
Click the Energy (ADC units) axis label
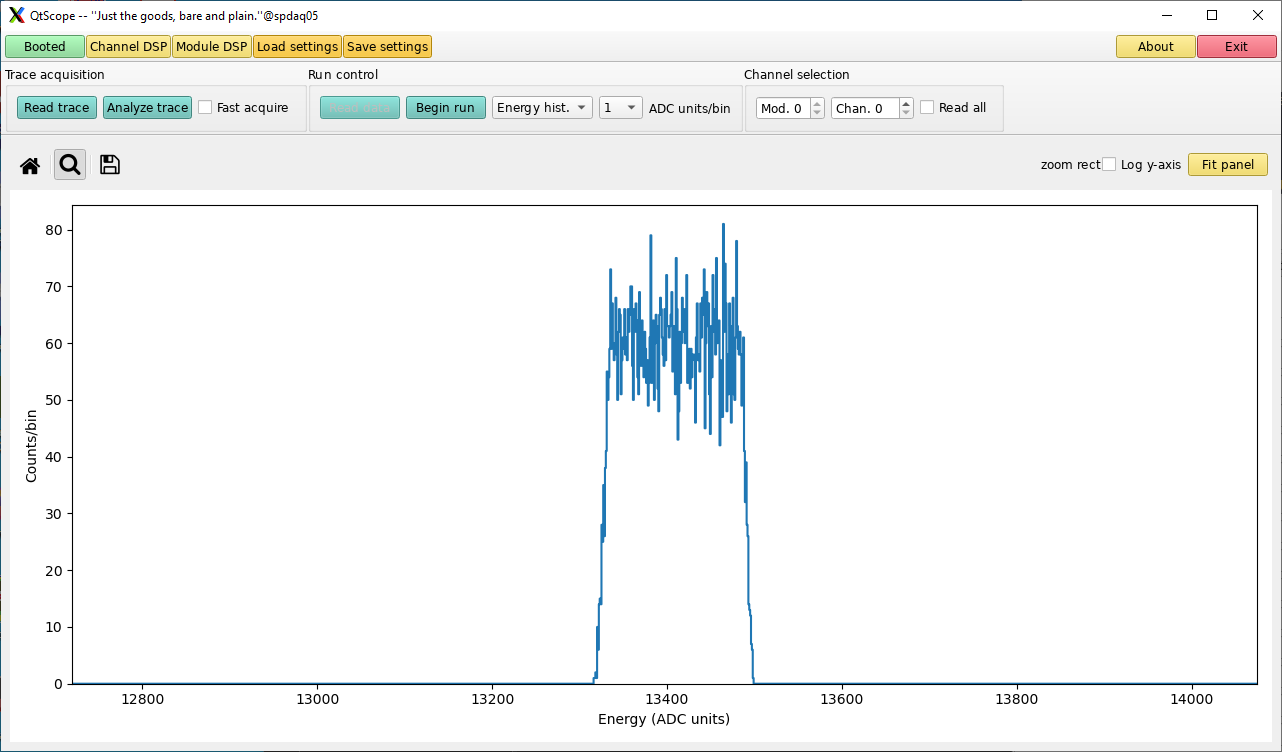pyautogui.click(x=664, y=719)
